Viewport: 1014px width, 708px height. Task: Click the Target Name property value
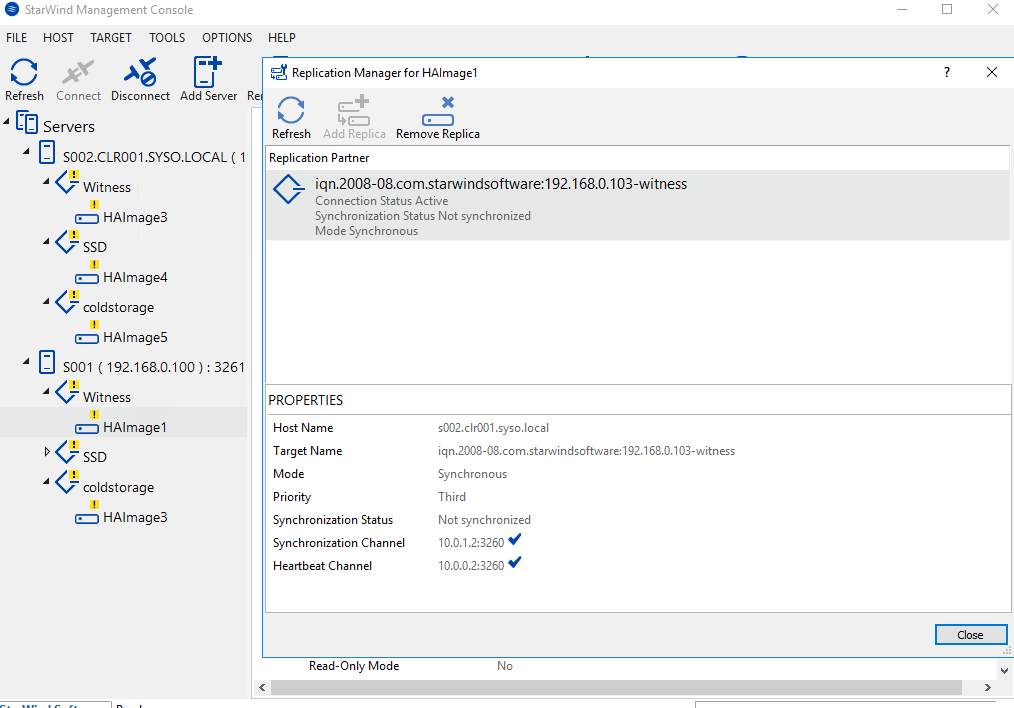tap(587, 451)
